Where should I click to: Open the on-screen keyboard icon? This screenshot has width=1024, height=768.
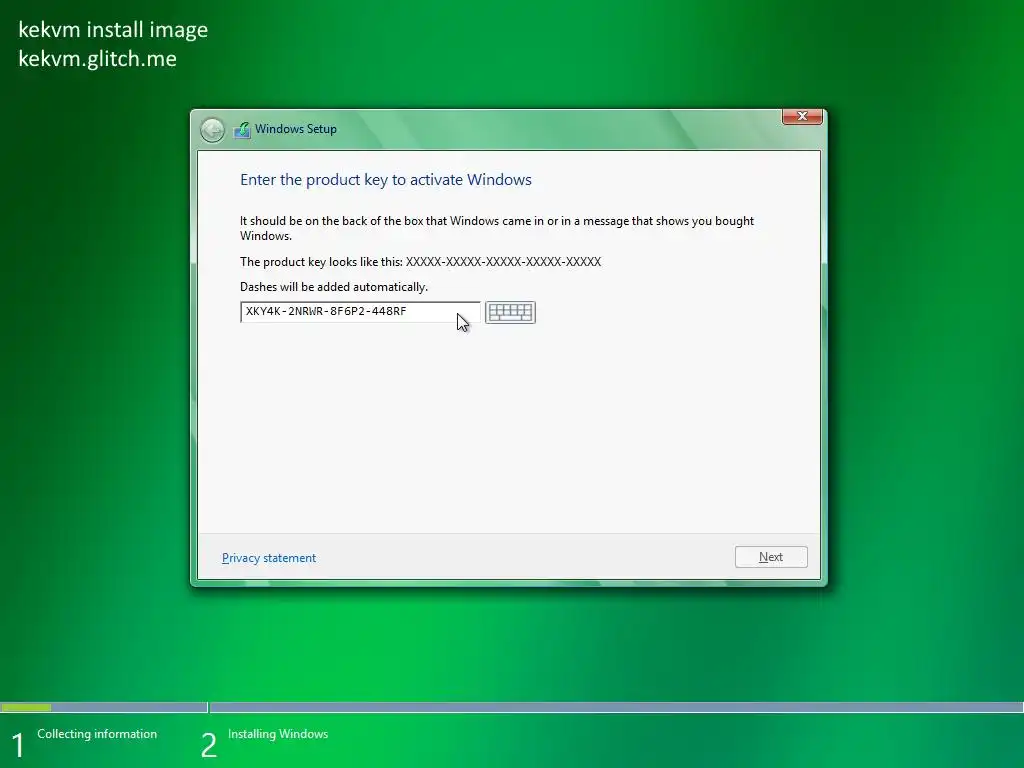511,312
